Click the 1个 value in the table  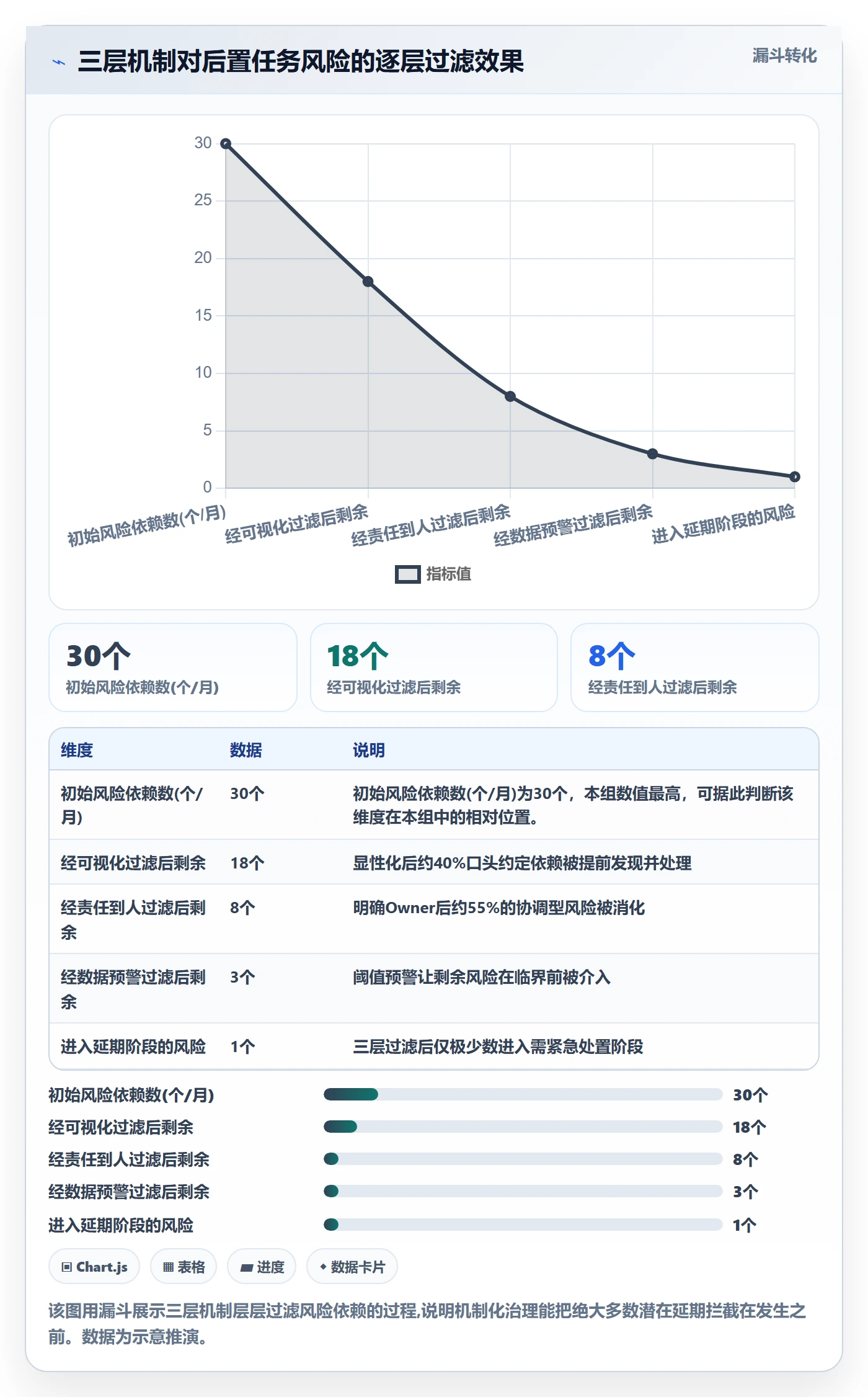(x=242, y=1047)
